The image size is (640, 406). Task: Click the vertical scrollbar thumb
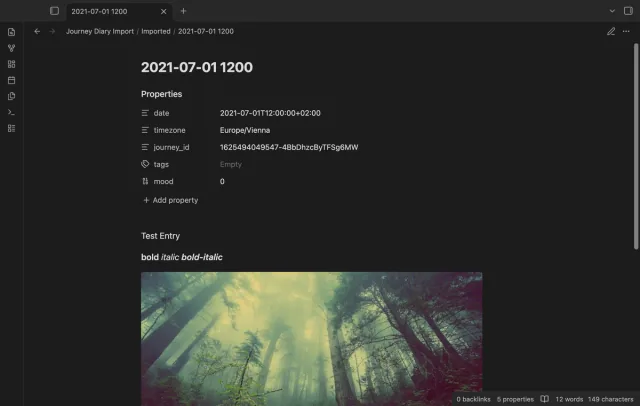click(636, 146)
